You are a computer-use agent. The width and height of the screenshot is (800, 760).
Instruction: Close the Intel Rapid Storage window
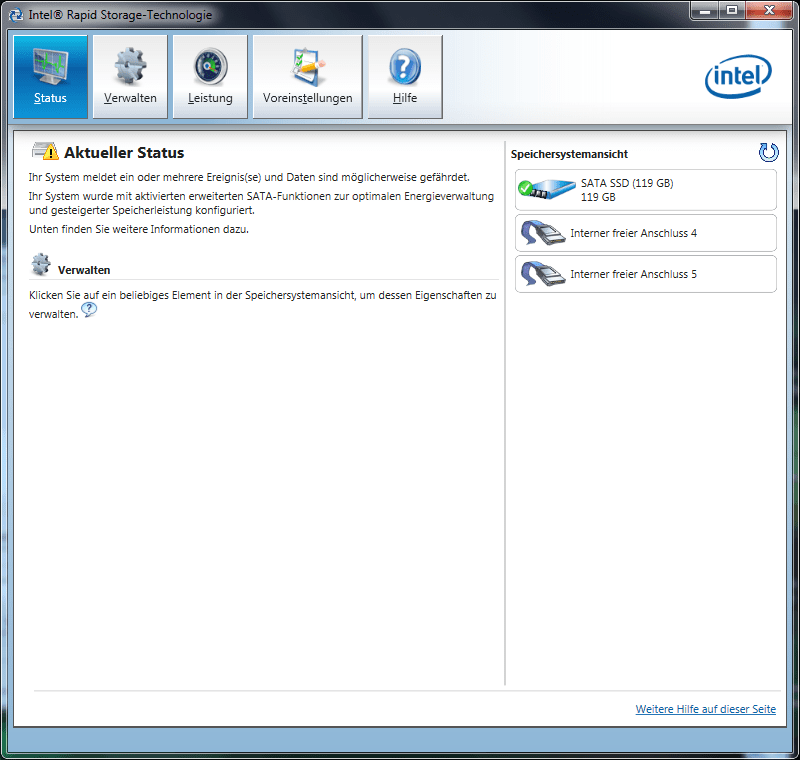769,10
